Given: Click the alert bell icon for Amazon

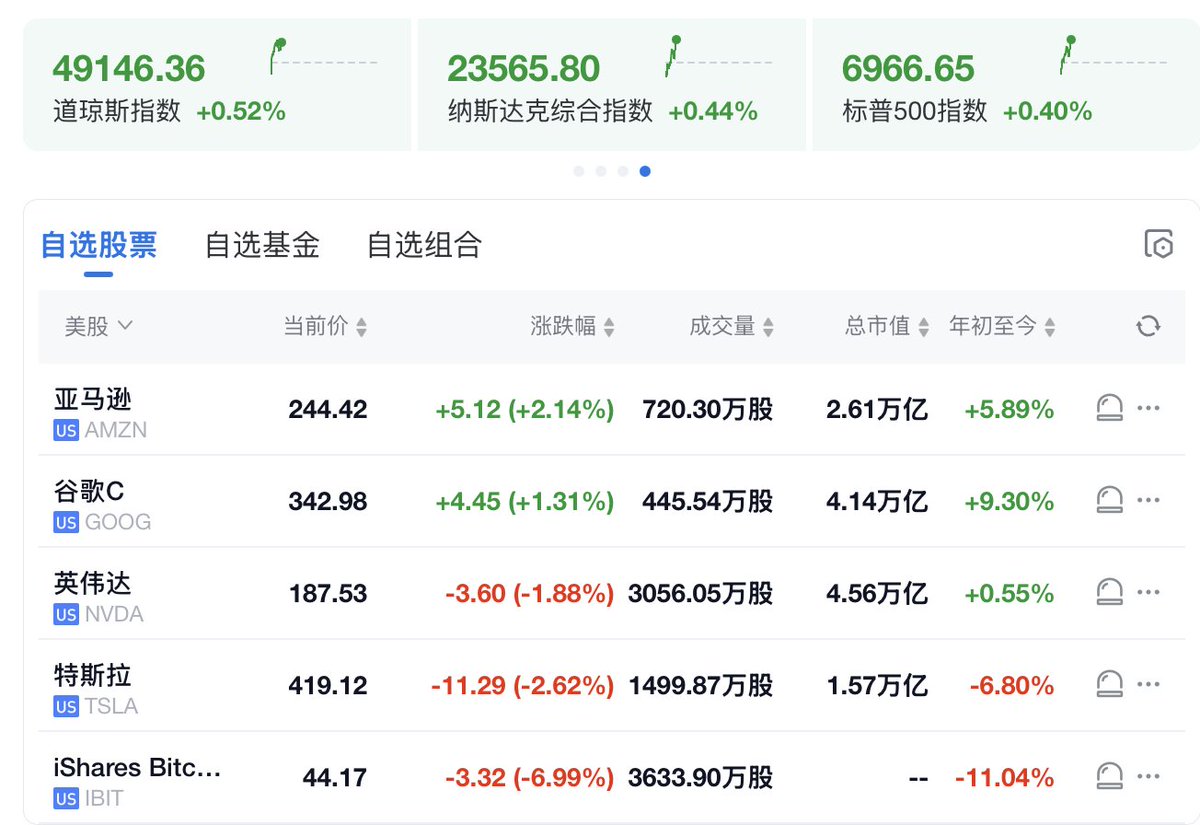Looking at the screenshot, I should pyautogui.click(x=1109, y=408).
